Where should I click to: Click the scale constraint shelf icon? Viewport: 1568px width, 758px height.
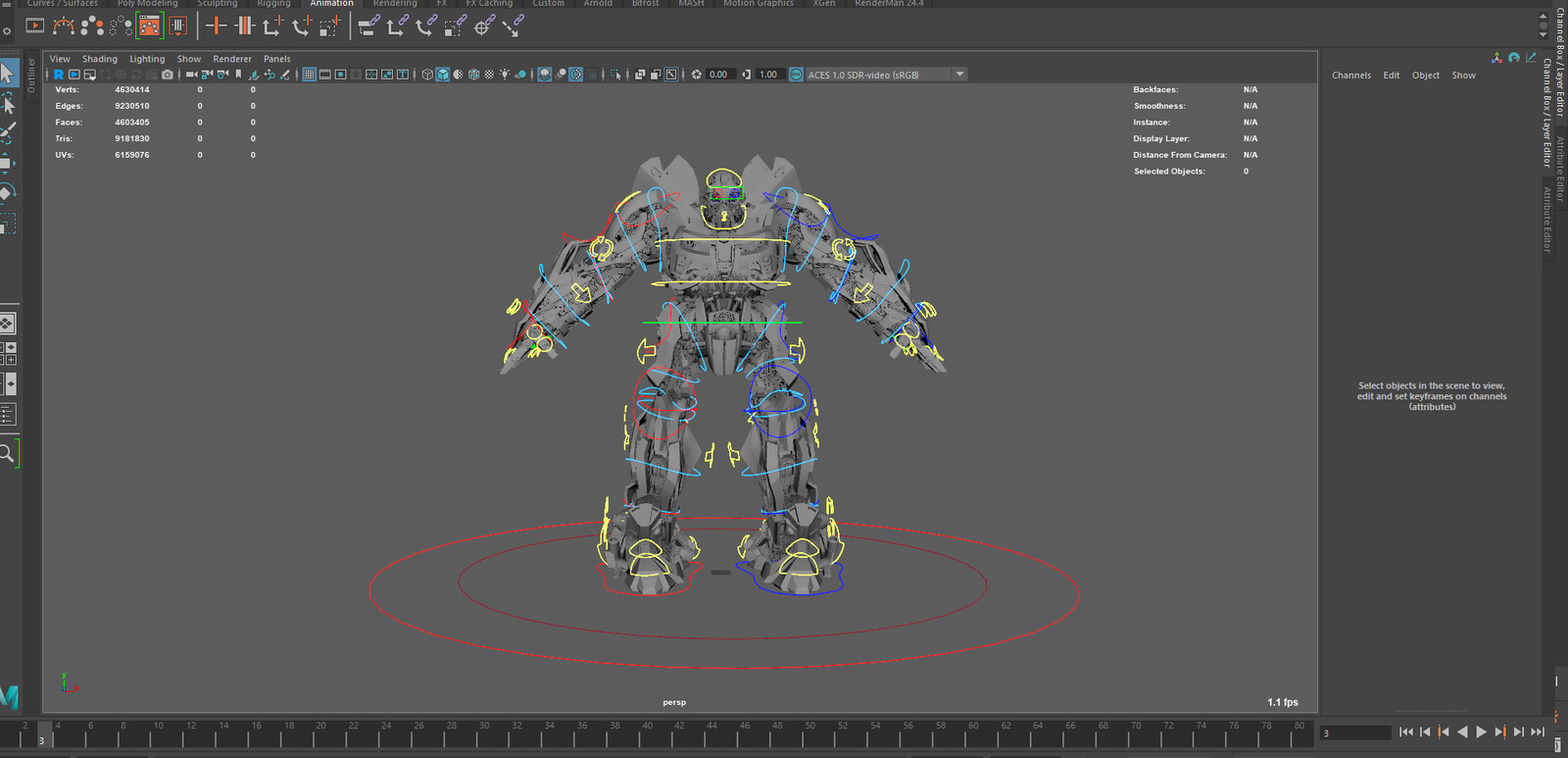pos(455,26)
